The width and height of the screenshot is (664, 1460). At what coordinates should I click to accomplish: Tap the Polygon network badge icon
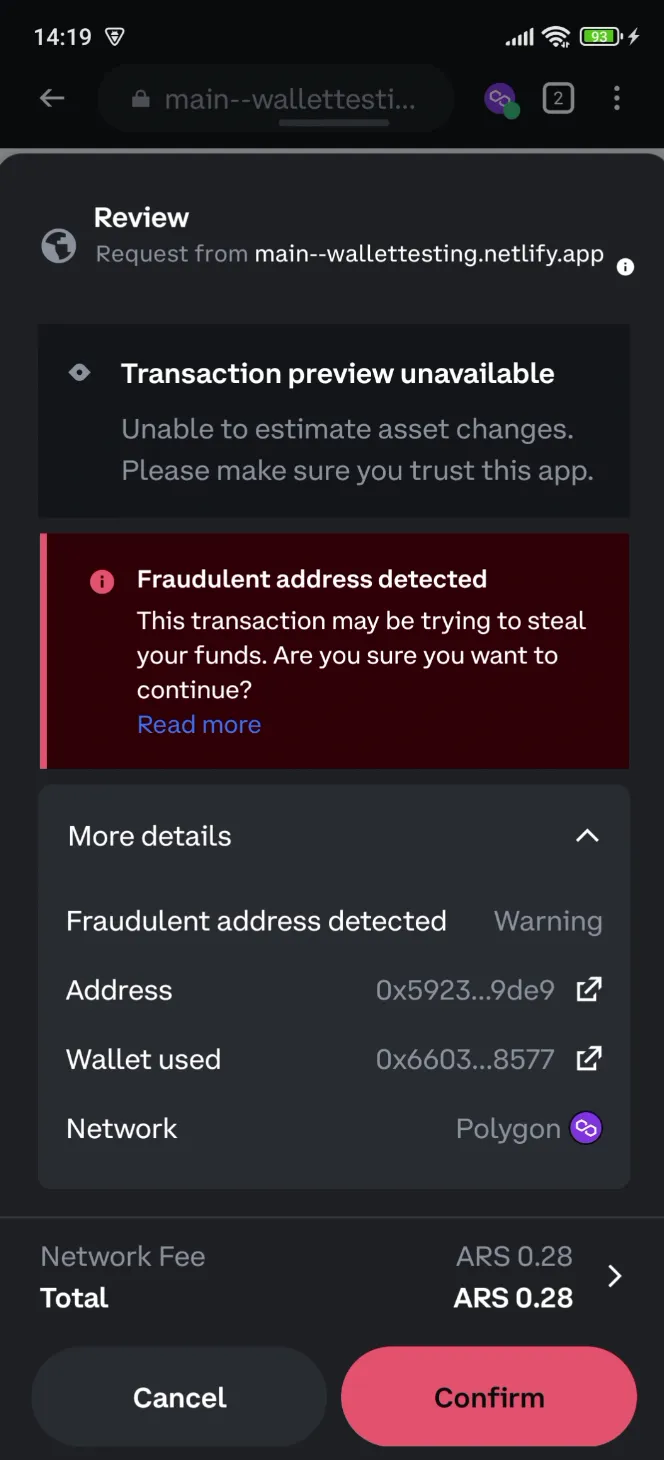(587, 1127)
